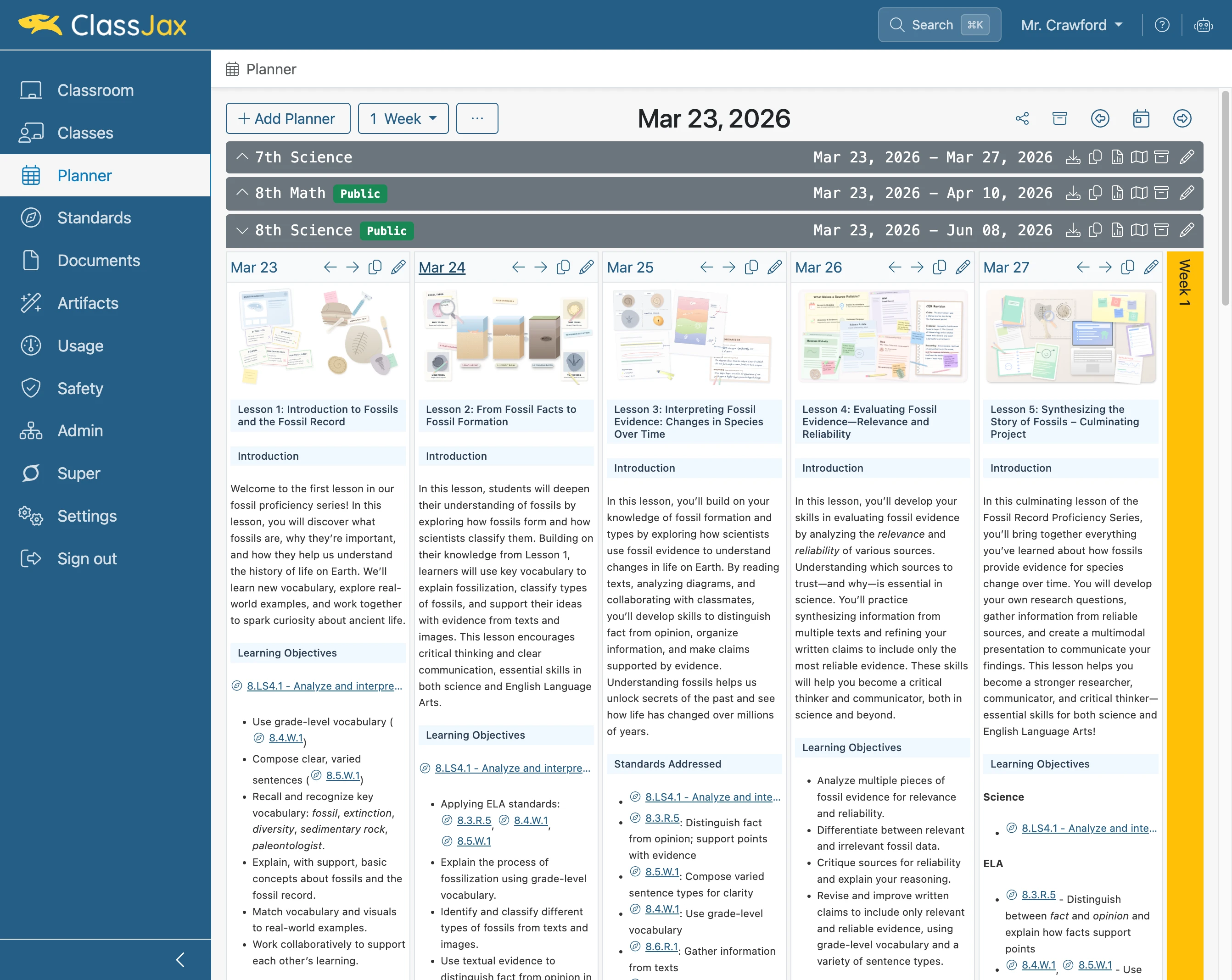Collapse the 8th Science planner
Screen dimensions: 1232x980
pyautogui.click(x=242, y=230)
